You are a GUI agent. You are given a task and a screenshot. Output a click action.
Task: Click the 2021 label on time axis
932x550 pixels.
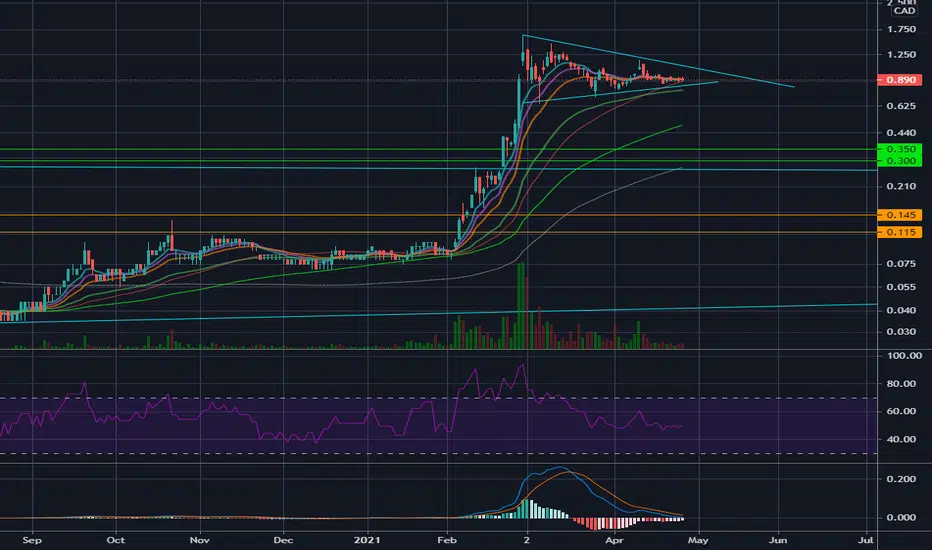tap(367, 540)
